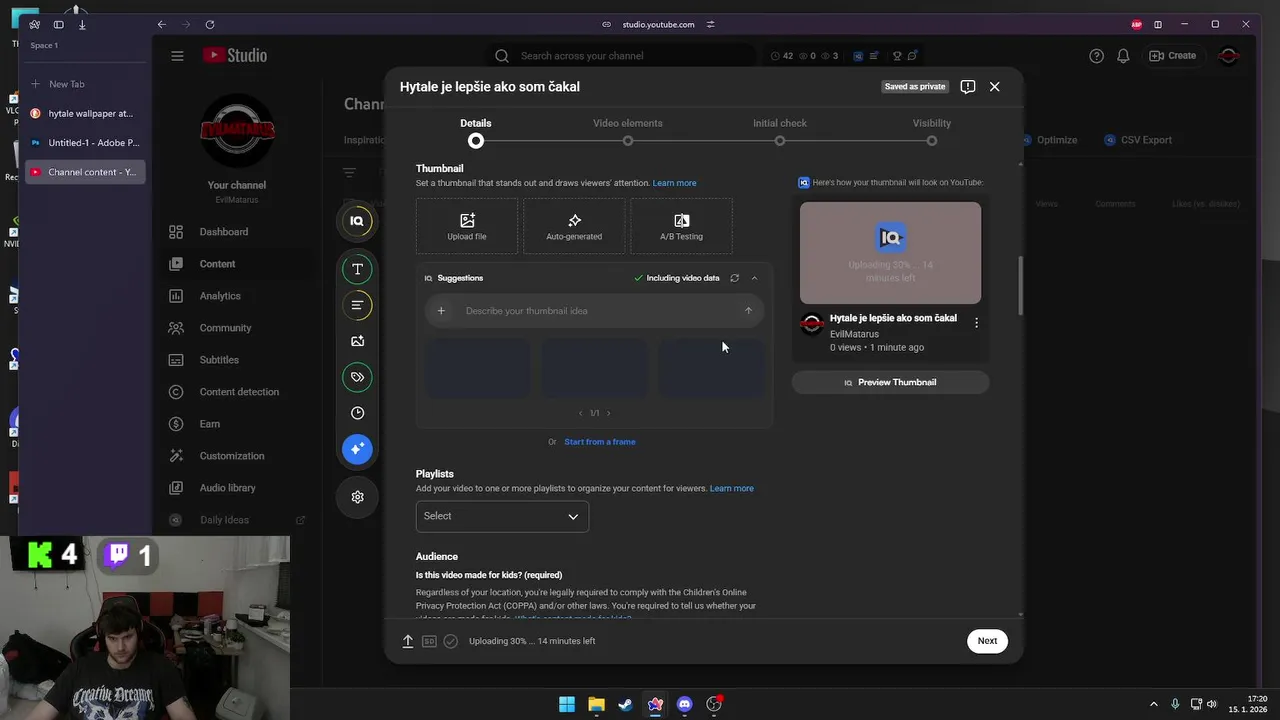
Task: Switch to the Untitled-1 Adobe browser tab
Action: [x=86, y=143]
